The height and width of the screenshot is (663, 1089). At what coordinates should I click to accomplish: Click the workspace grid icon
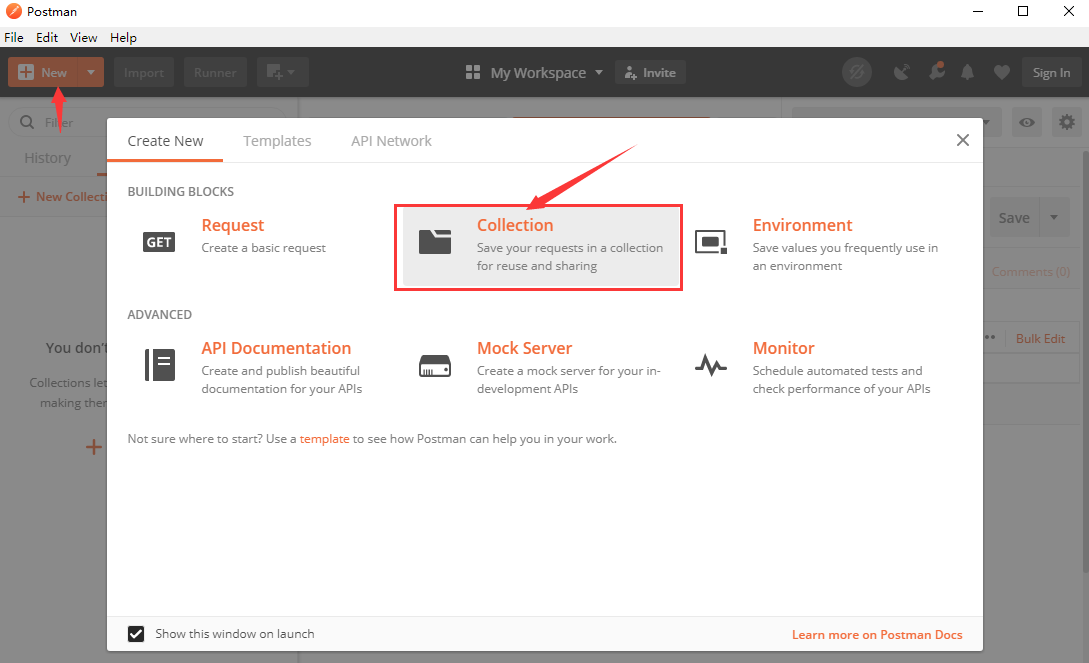pos(473,72)
